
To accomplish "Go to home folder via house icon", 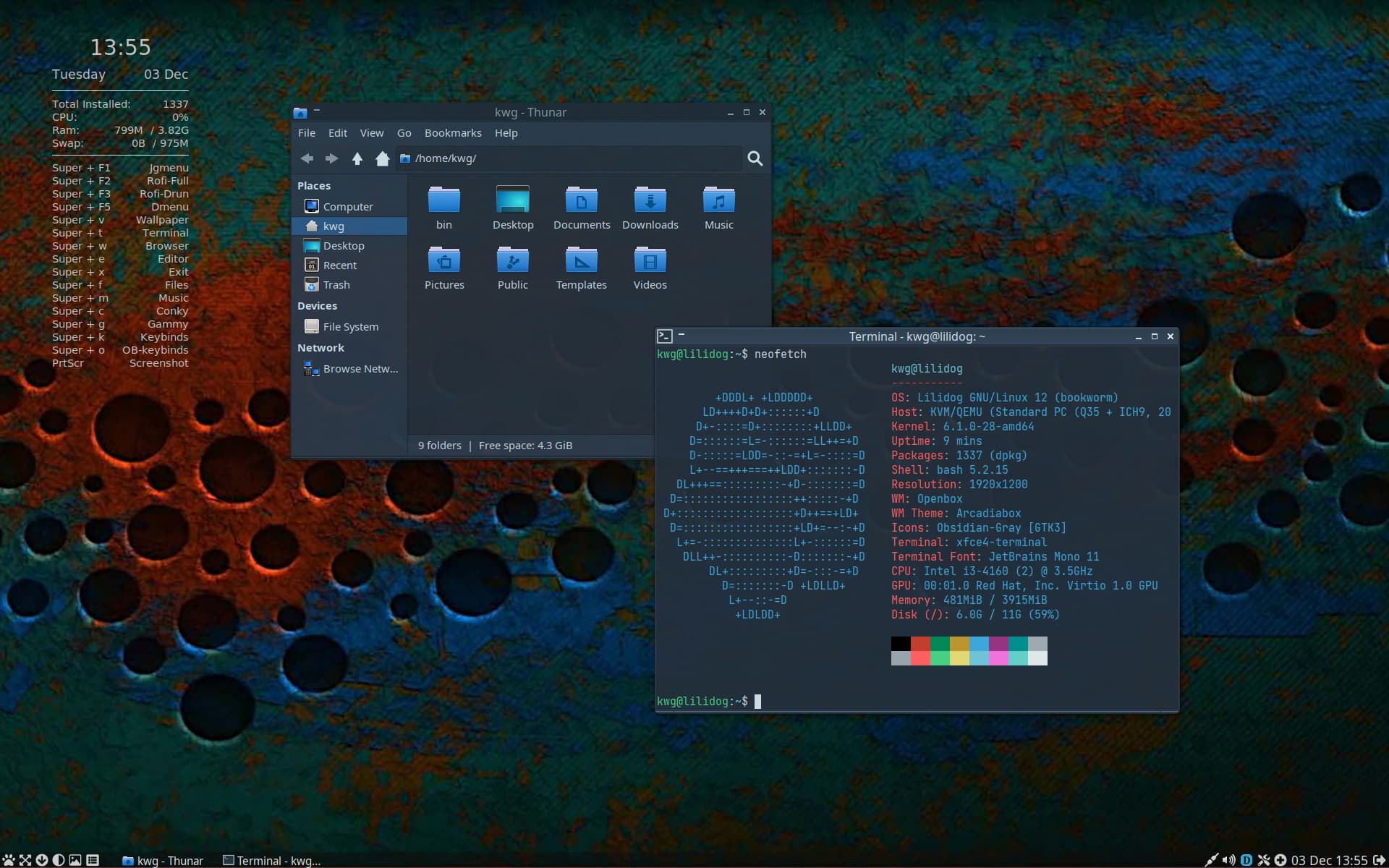I will point(383,158).
